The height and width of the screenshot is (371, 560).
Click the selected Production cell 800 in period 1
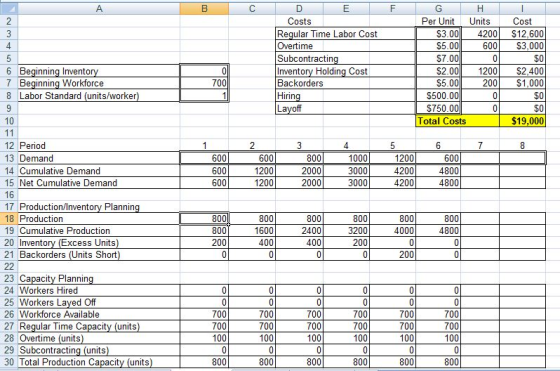pyautogui.click(x=204, y=219)
